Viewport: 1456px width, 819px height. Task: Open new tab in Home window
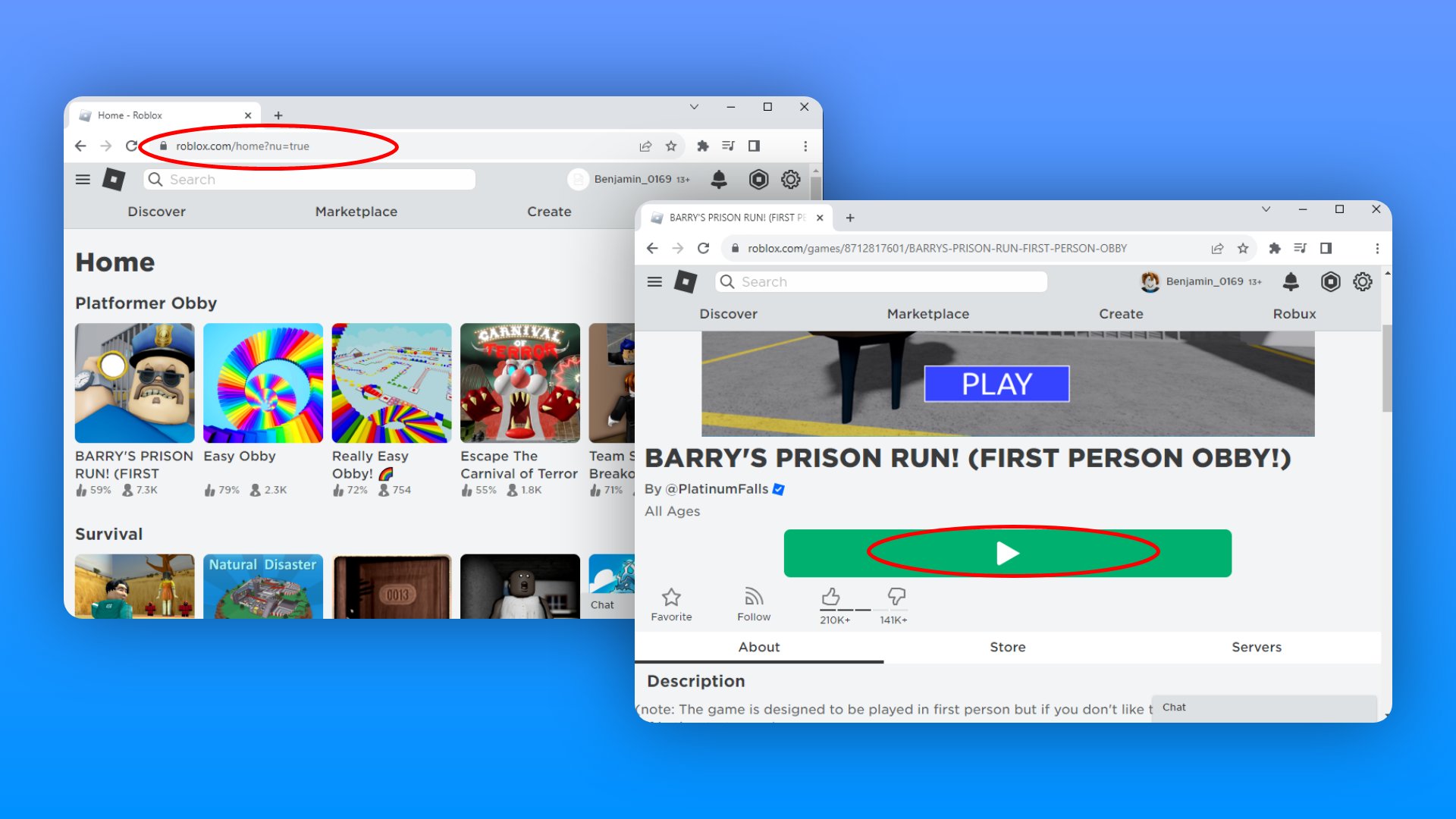pyautogui.click(x=278, y=115)
